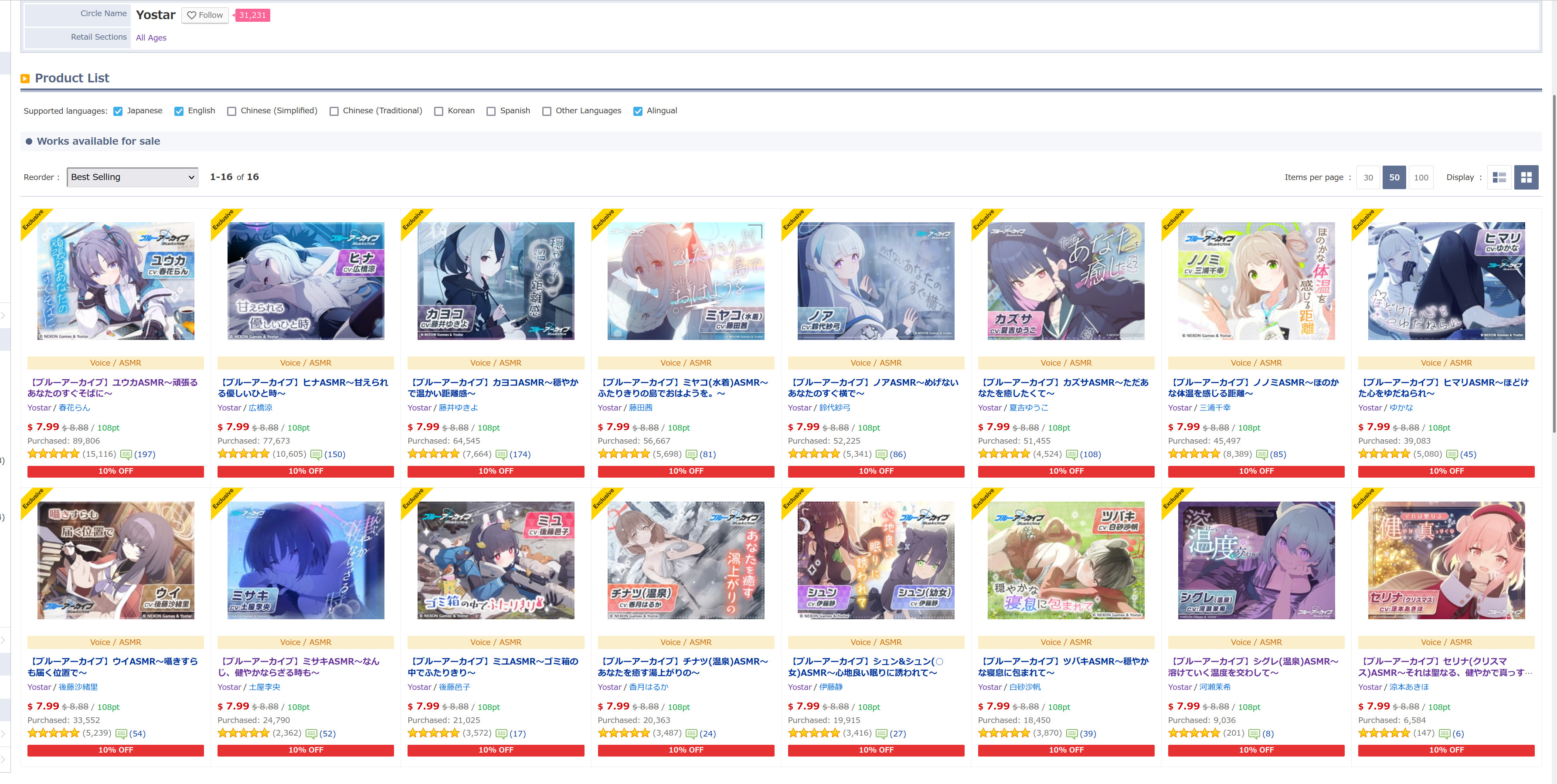Image resolution: width=1557 pixels, height=784 pixels.
Task: Switch to grid display view icon
Action: tap(1526, 177)
